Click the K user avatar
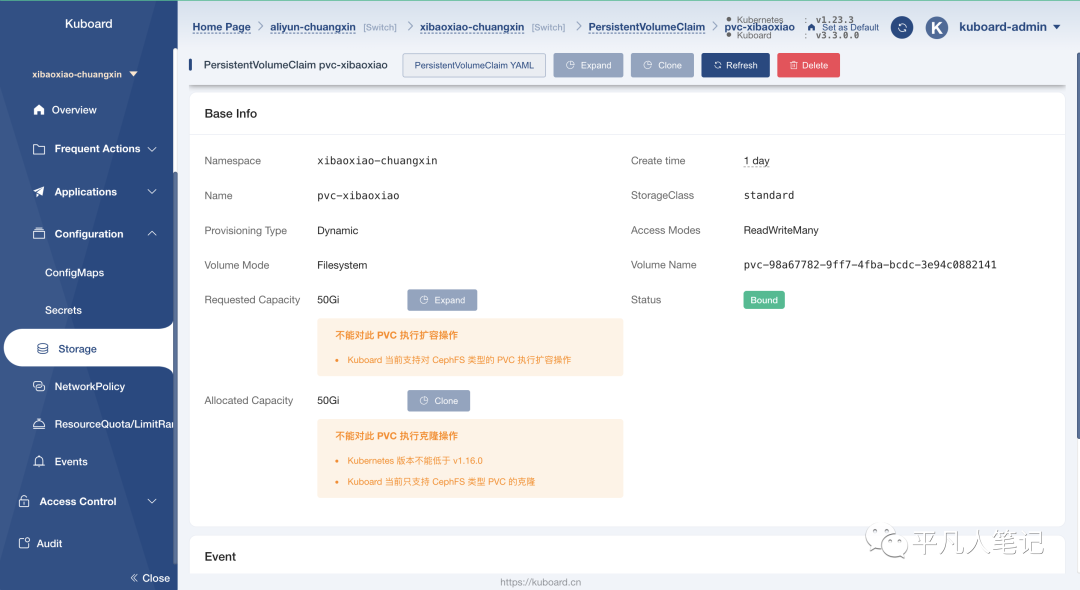 [936, 28]
